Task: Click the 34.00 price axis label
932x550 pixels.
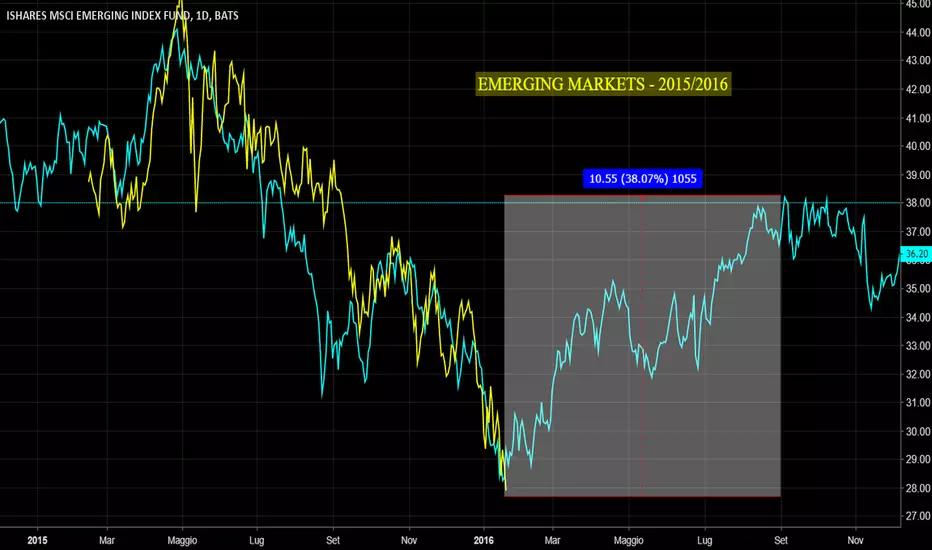Action: pos(918,317)
